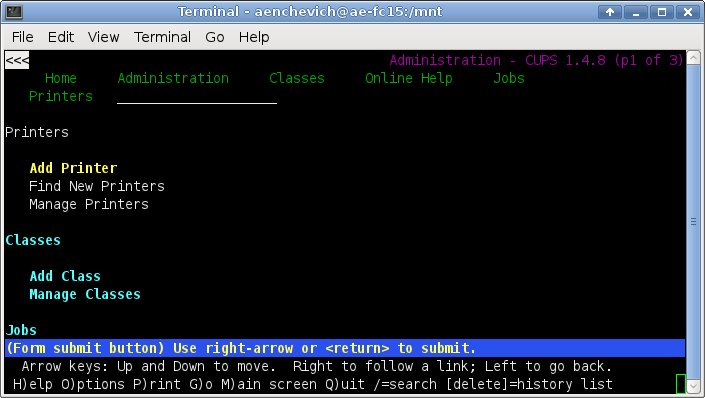
Task: Click the <<< back indicator
Action: (x=17, y=60)
